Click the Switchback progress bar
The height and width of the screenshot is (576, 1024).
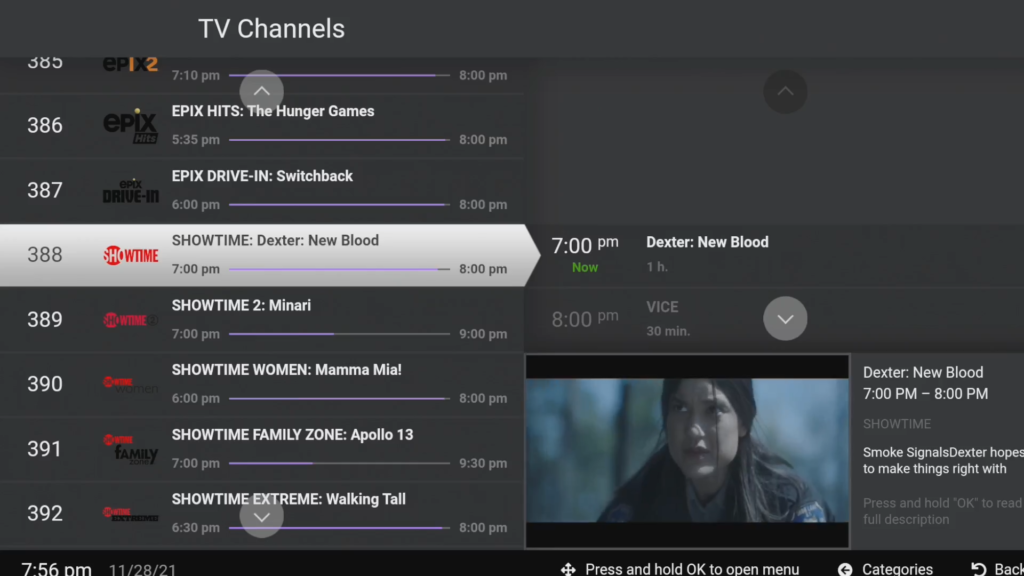[x=340, y=204]
